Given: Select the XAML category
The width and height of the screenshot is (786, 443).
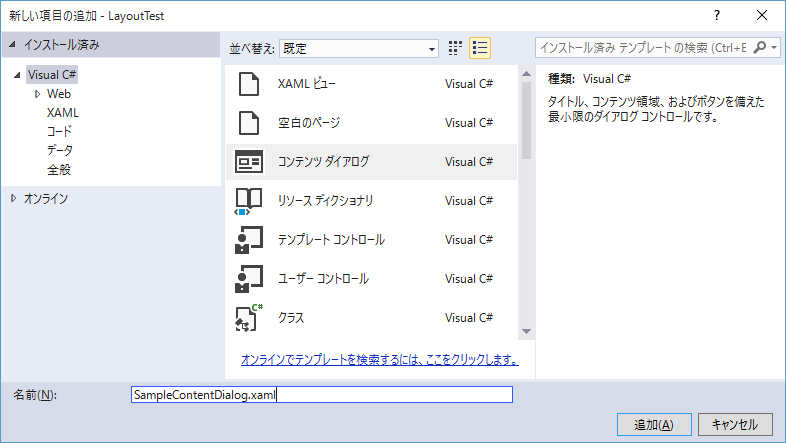Looking at the screenshot, I should click(63, 113).
